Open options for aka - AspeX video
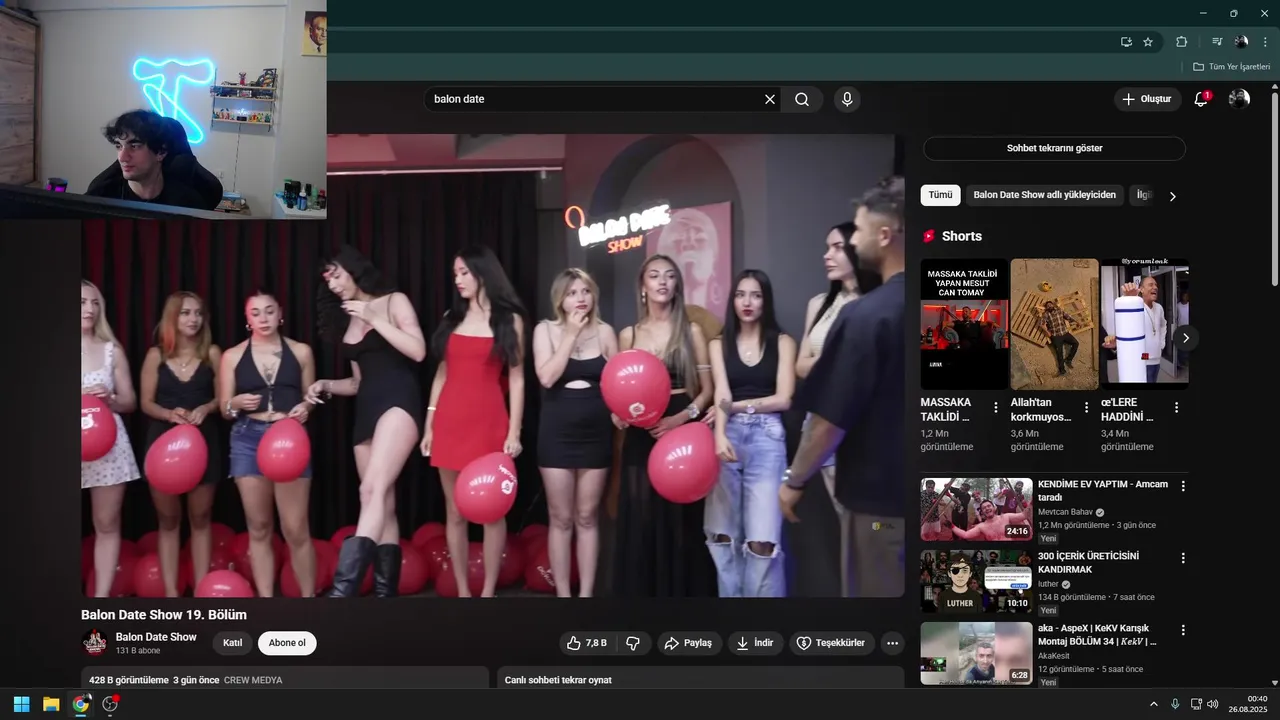This screenshot has height=720, width=1280. pyautogui.click(x=1183, y=630)
